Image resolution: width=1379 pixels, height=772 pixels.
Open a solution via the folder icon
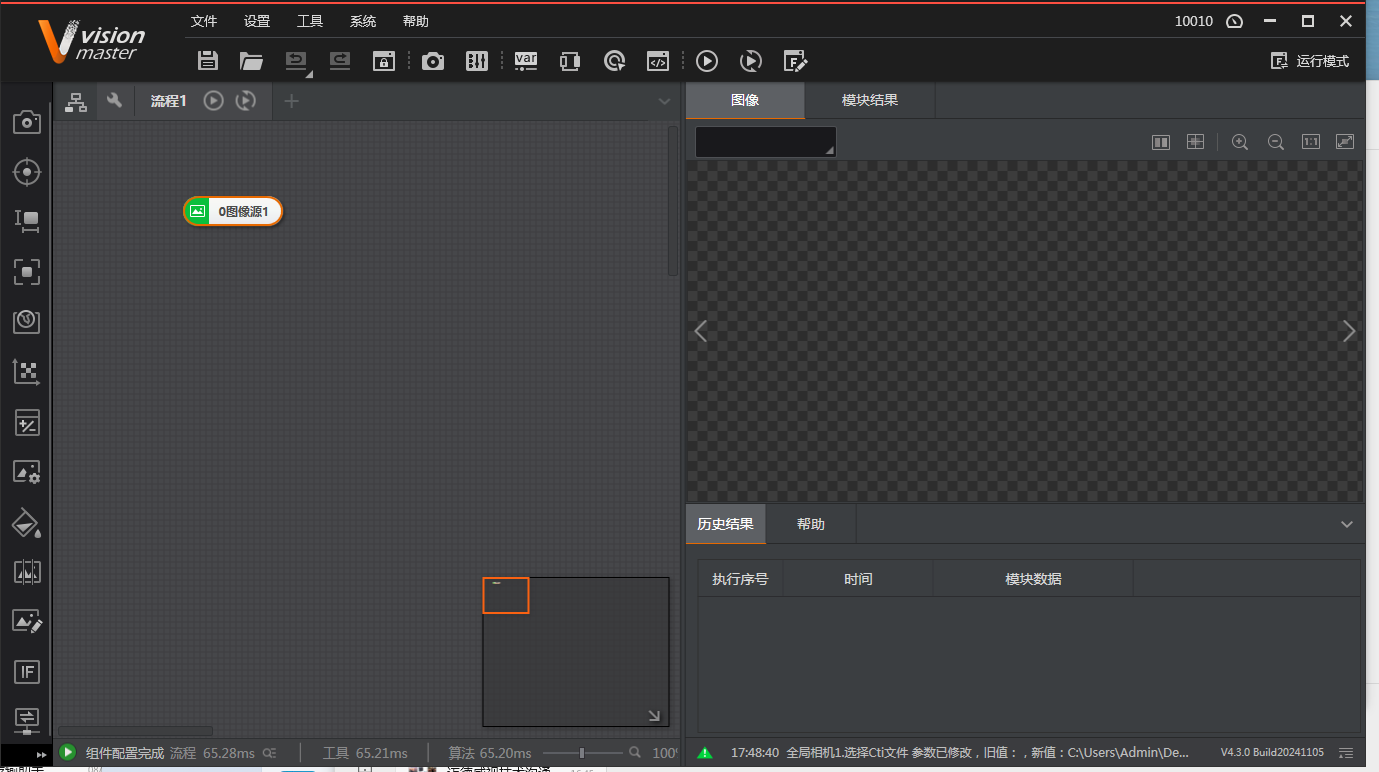click(x=251, y=61)
